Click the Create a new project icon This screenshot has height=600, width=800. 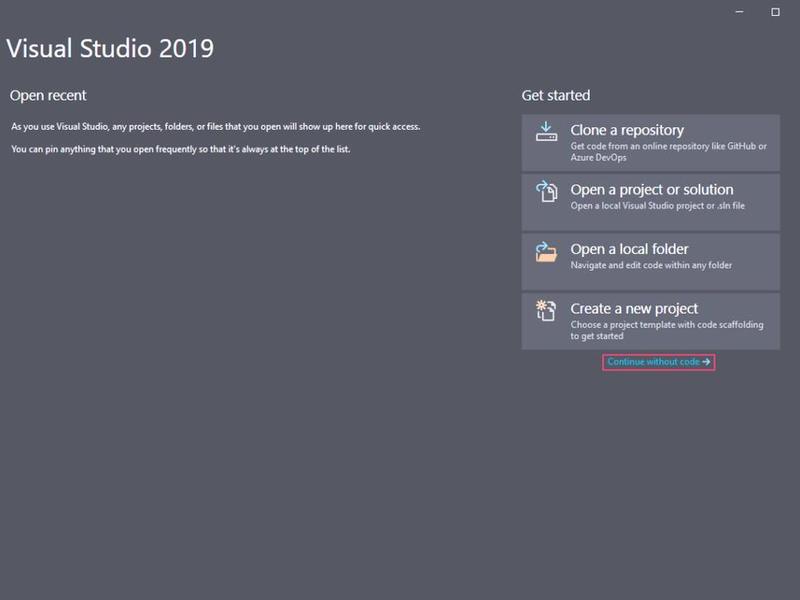[x=546, y=311]
